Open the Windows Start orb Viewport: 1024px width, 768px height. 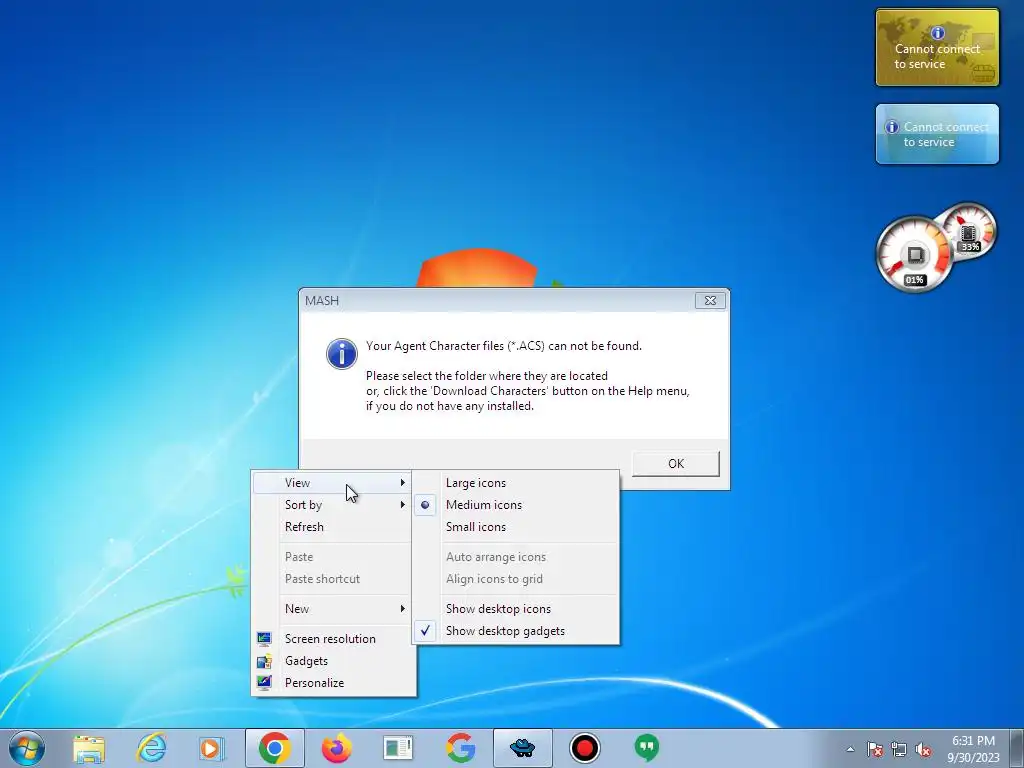(x=27, y=748)
